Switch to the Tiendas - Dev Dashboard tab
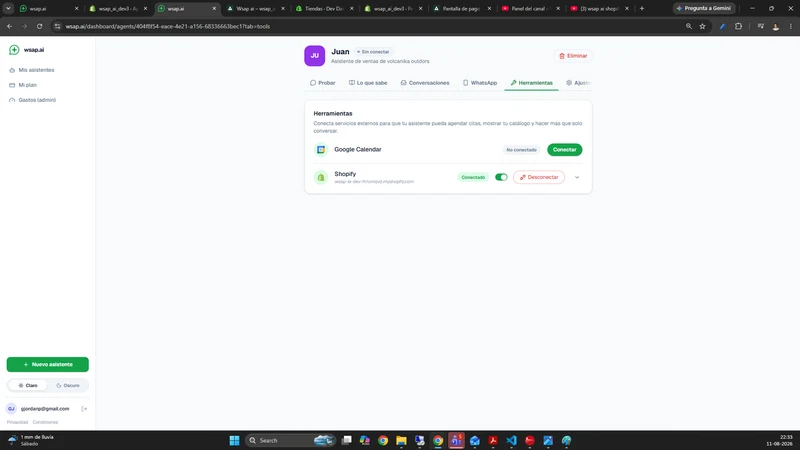 coord(323,8)
